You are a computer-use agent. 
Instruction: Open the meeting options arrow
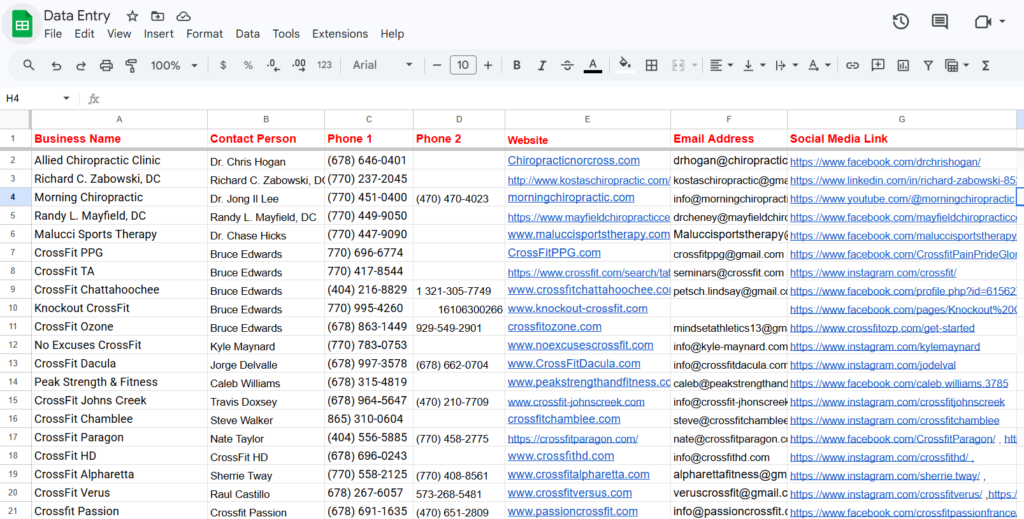(1002, 22)
